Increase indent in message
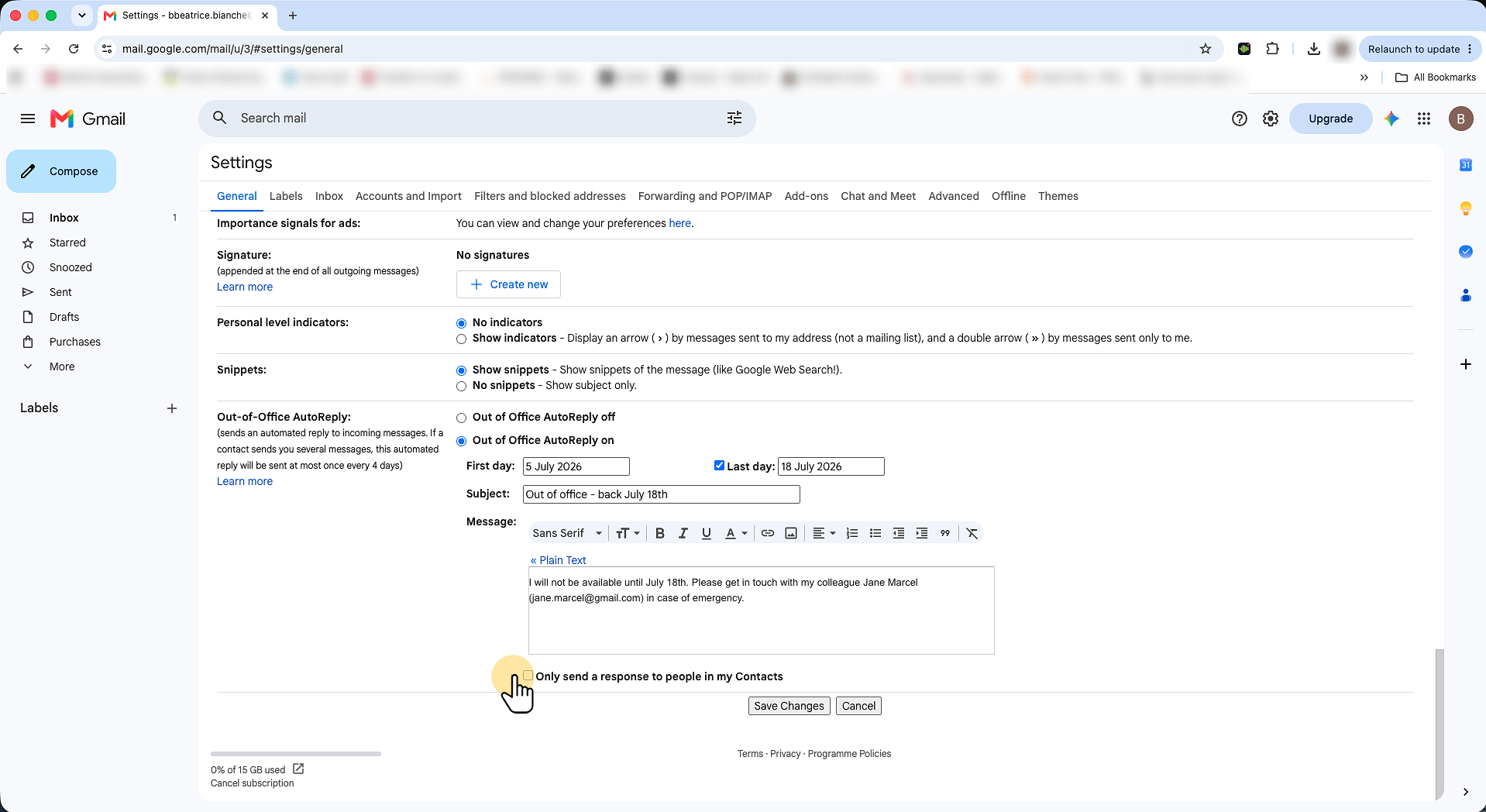This screenshot has height=812, width=1486. pyautogui.click(x=921, y=533)
